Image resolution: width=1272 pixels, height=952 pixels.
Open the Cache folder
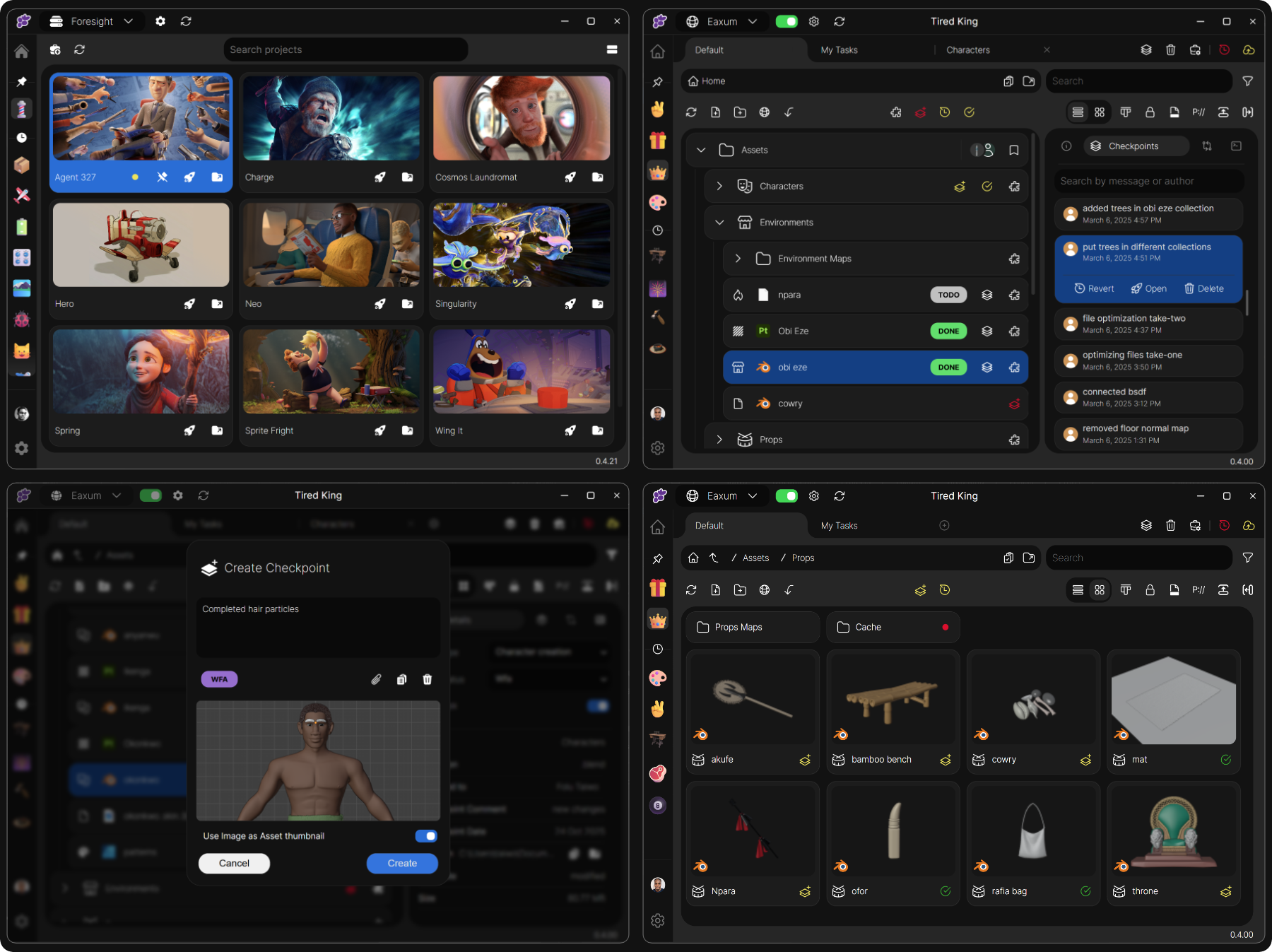point(893,627)
